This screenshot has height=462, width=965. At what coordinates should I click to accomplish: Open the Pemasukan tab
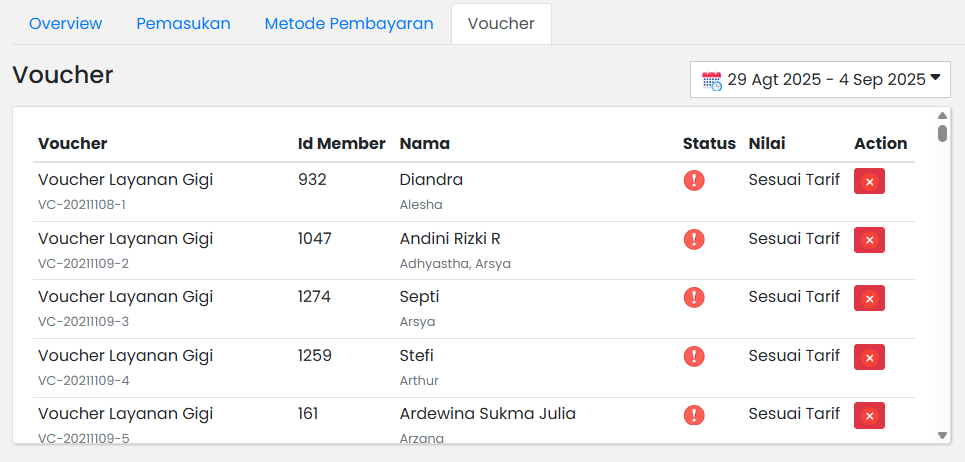[x=183, y=24]
